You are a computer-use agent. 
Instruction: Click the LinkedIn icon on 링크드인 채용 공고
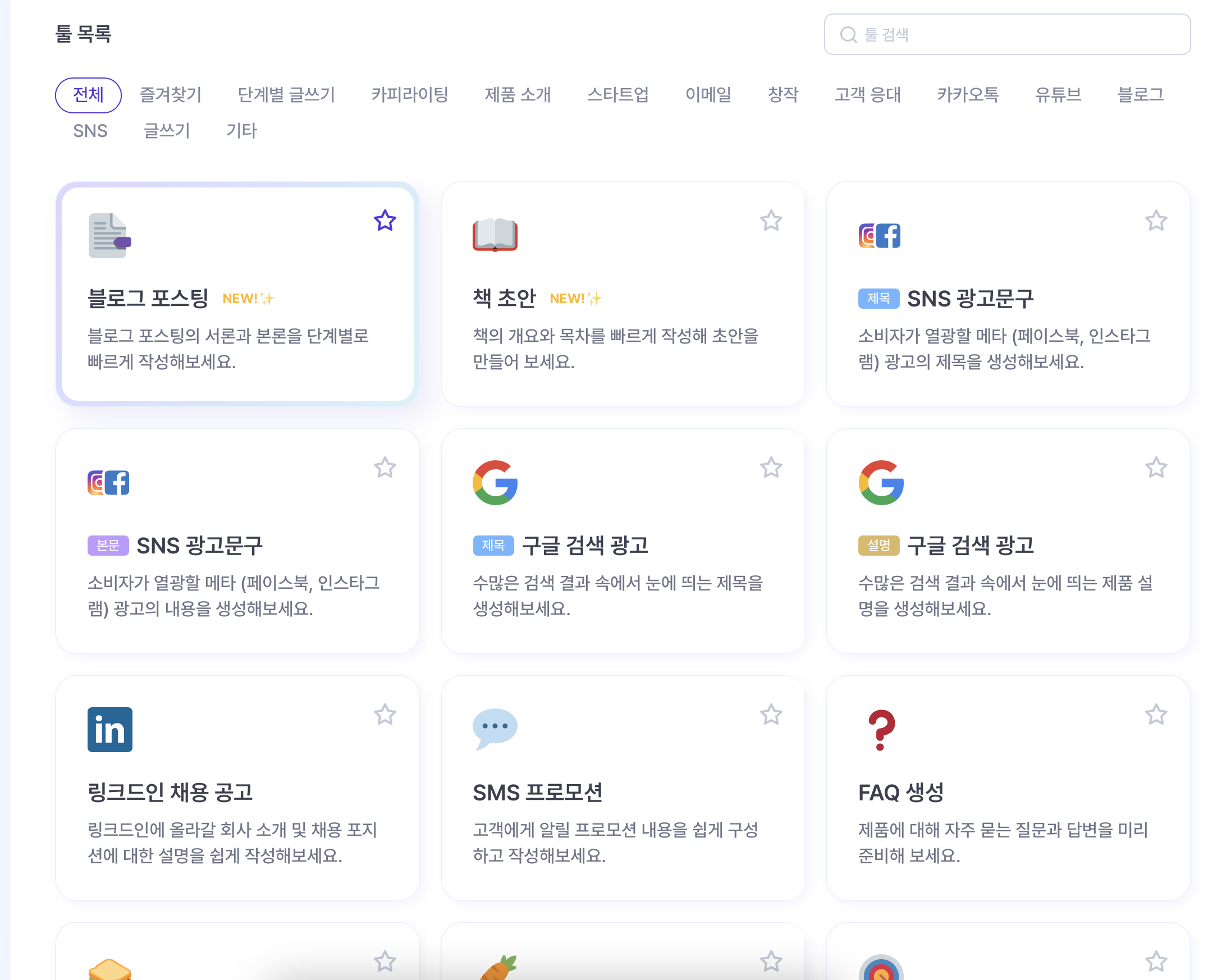point(109,729)
